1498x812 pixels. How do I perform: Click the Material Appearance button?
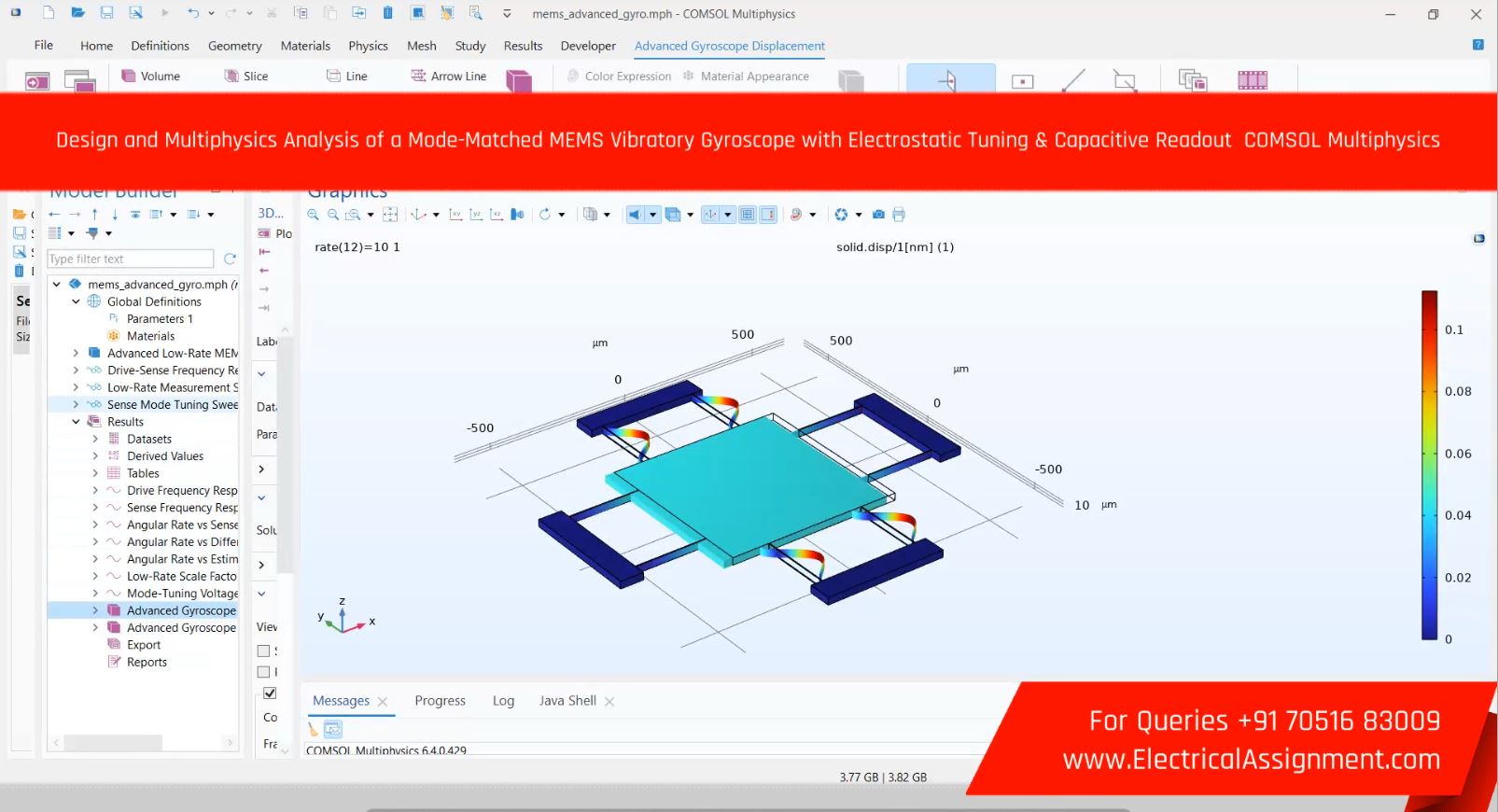[x=746, y=77]
